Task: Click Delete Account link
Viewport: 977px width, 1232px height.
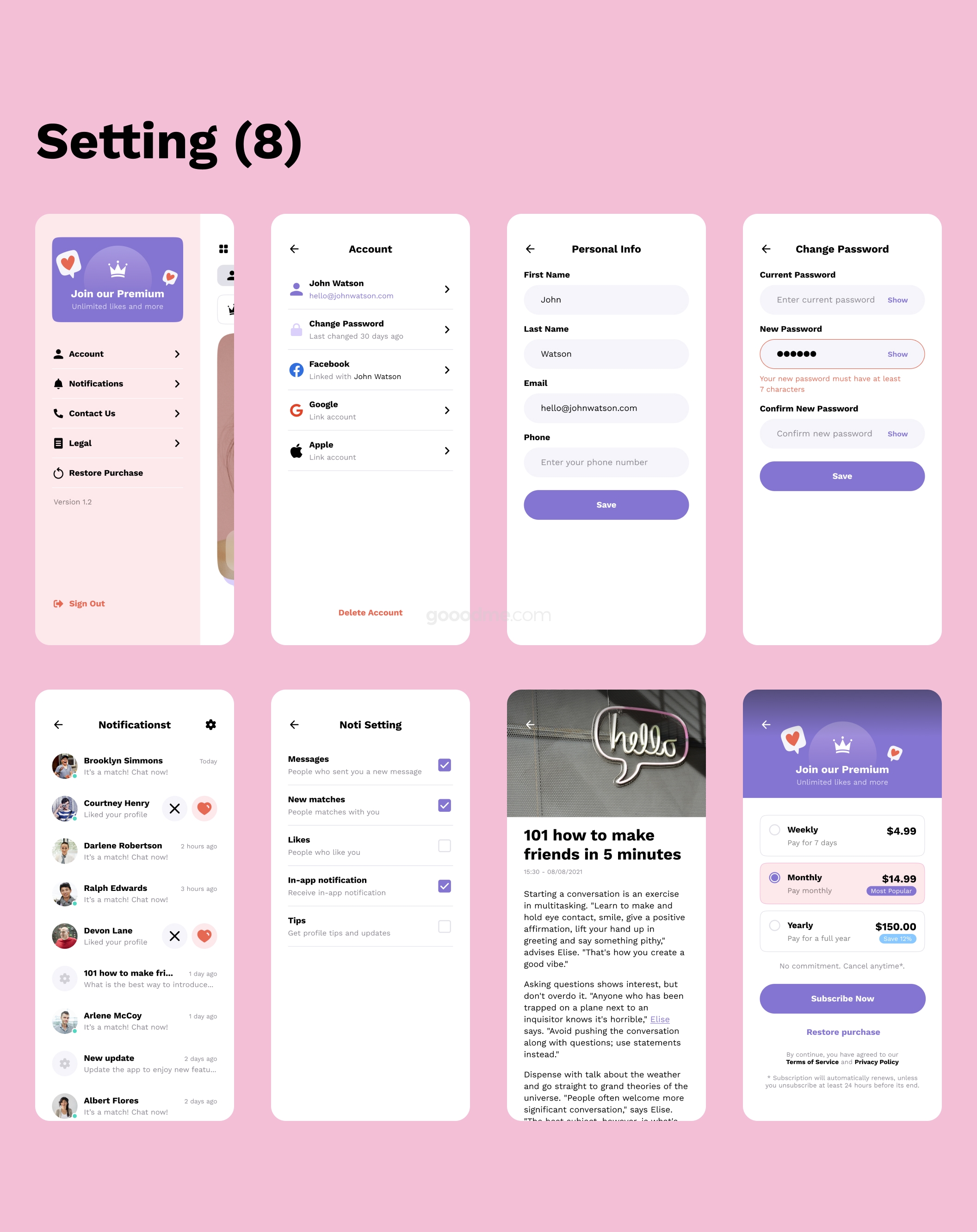Action: click(370, 612)
